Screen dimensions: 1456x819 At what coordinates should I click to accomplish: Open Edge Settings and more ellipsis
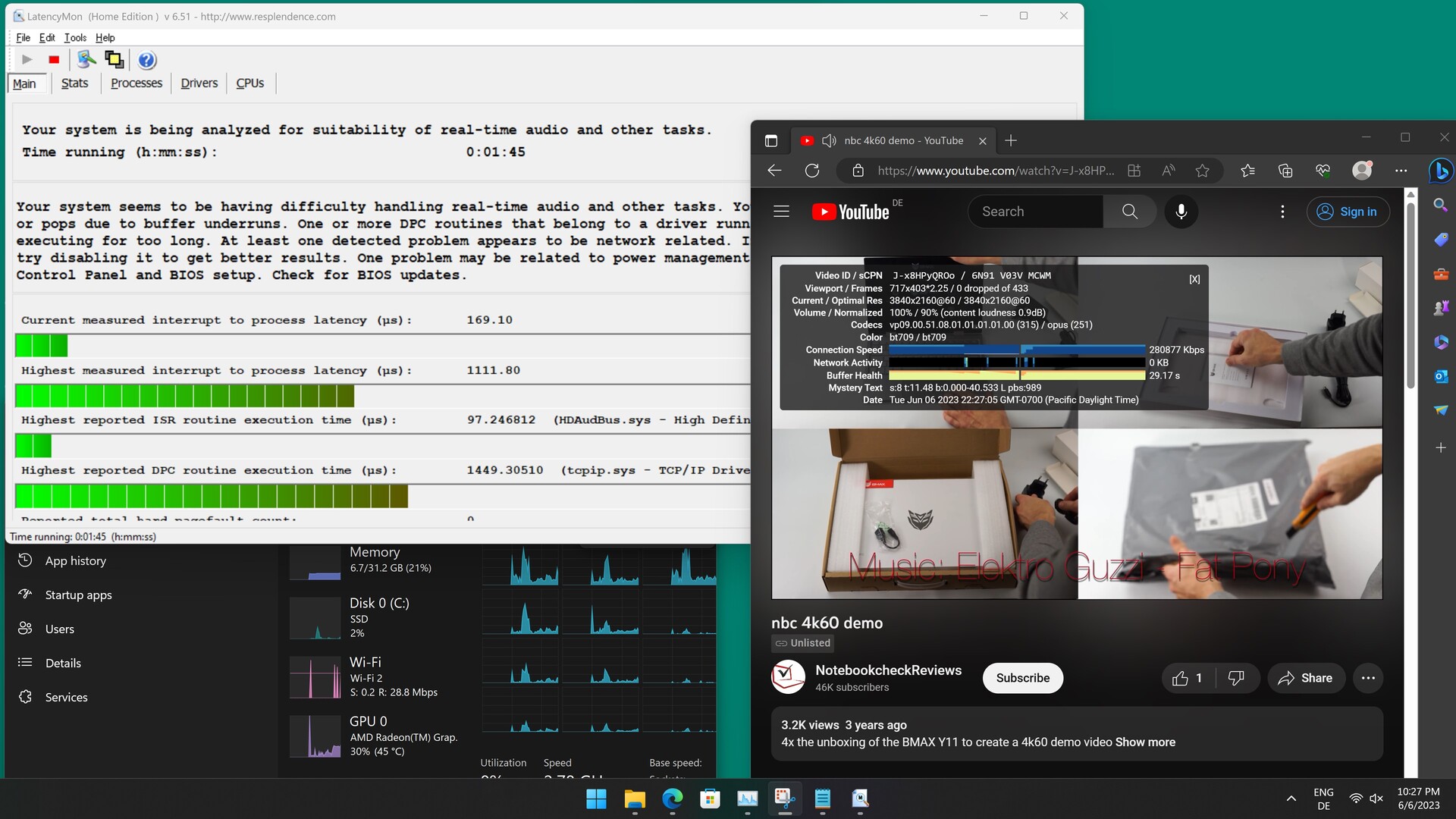(x=1401, y=171)
